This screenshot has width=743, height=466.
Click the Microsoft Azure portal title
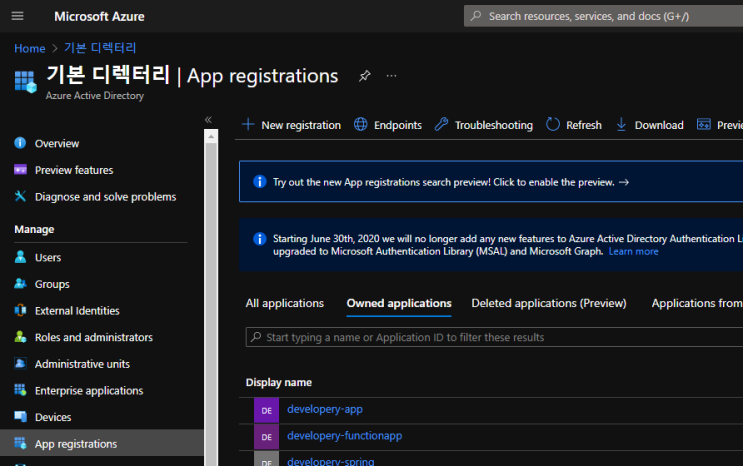pyautogui.click(x=99, y=16)
